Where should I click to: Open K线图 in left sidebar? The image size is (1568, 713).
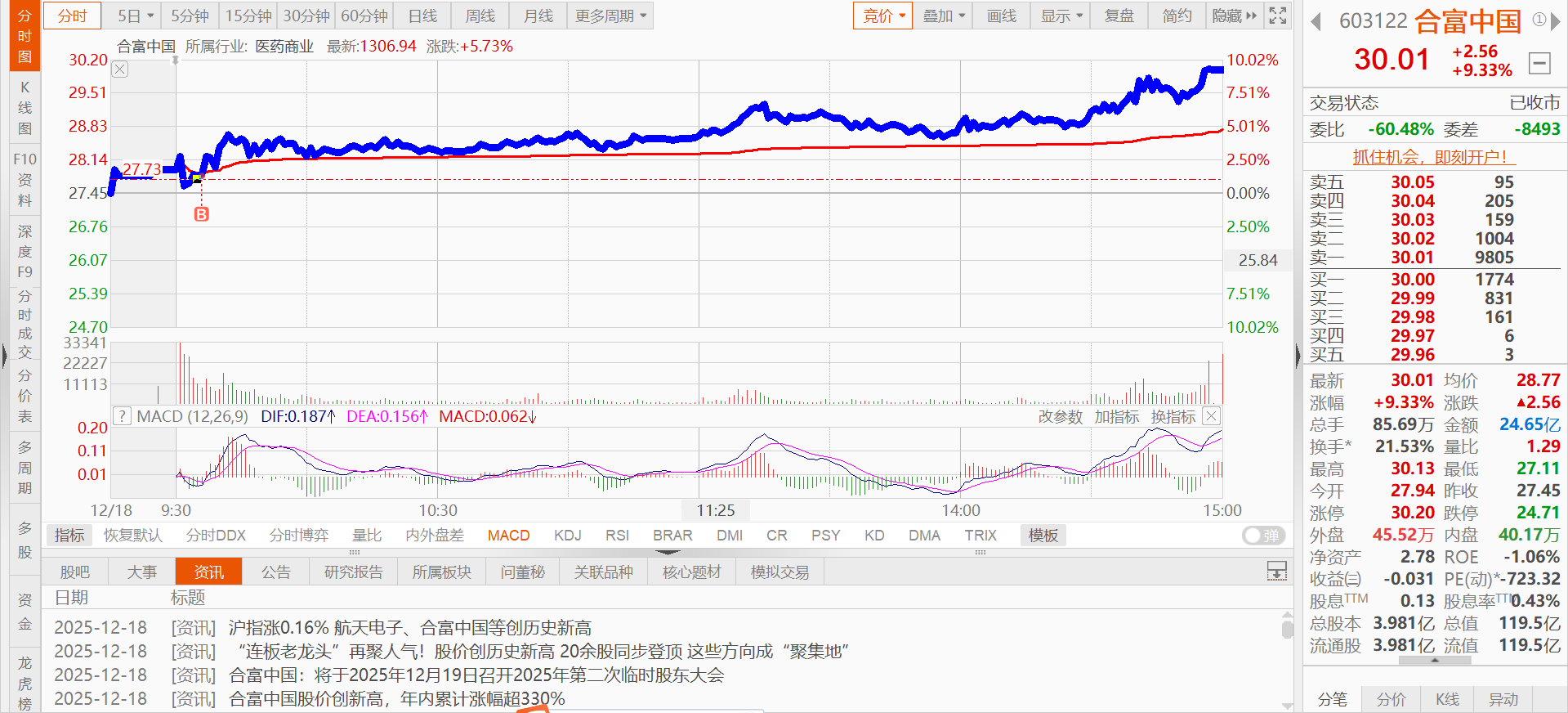(x=25, y=108)
